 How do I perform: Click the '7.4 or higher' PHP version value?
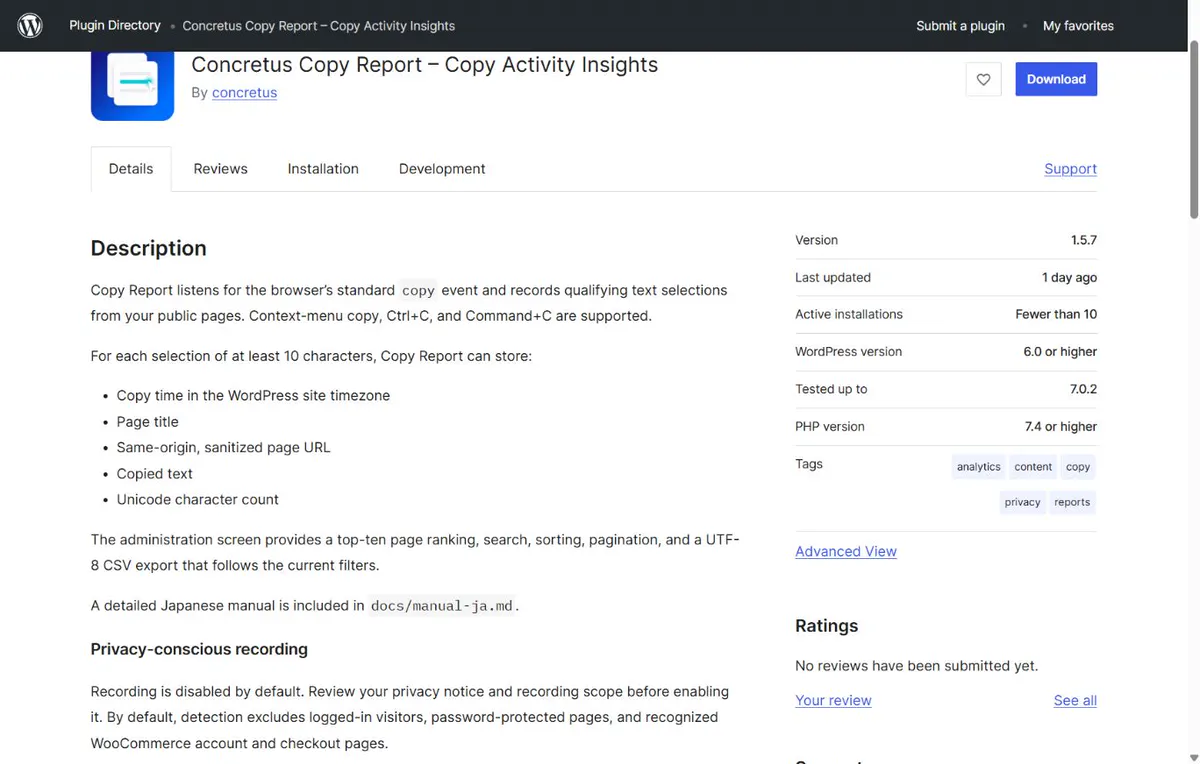click(x=1061, y=427)
